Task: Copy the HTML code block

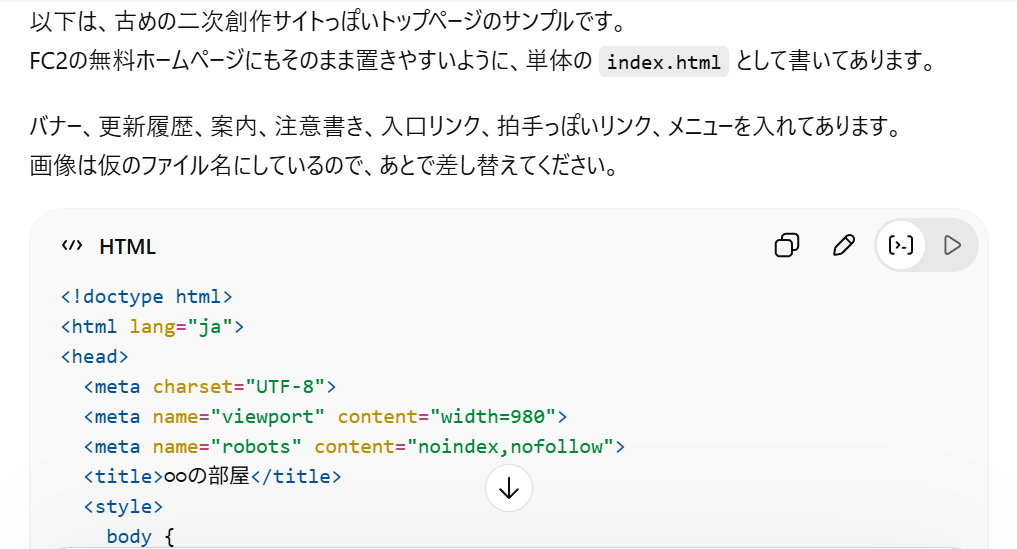Action: [787, 245]
